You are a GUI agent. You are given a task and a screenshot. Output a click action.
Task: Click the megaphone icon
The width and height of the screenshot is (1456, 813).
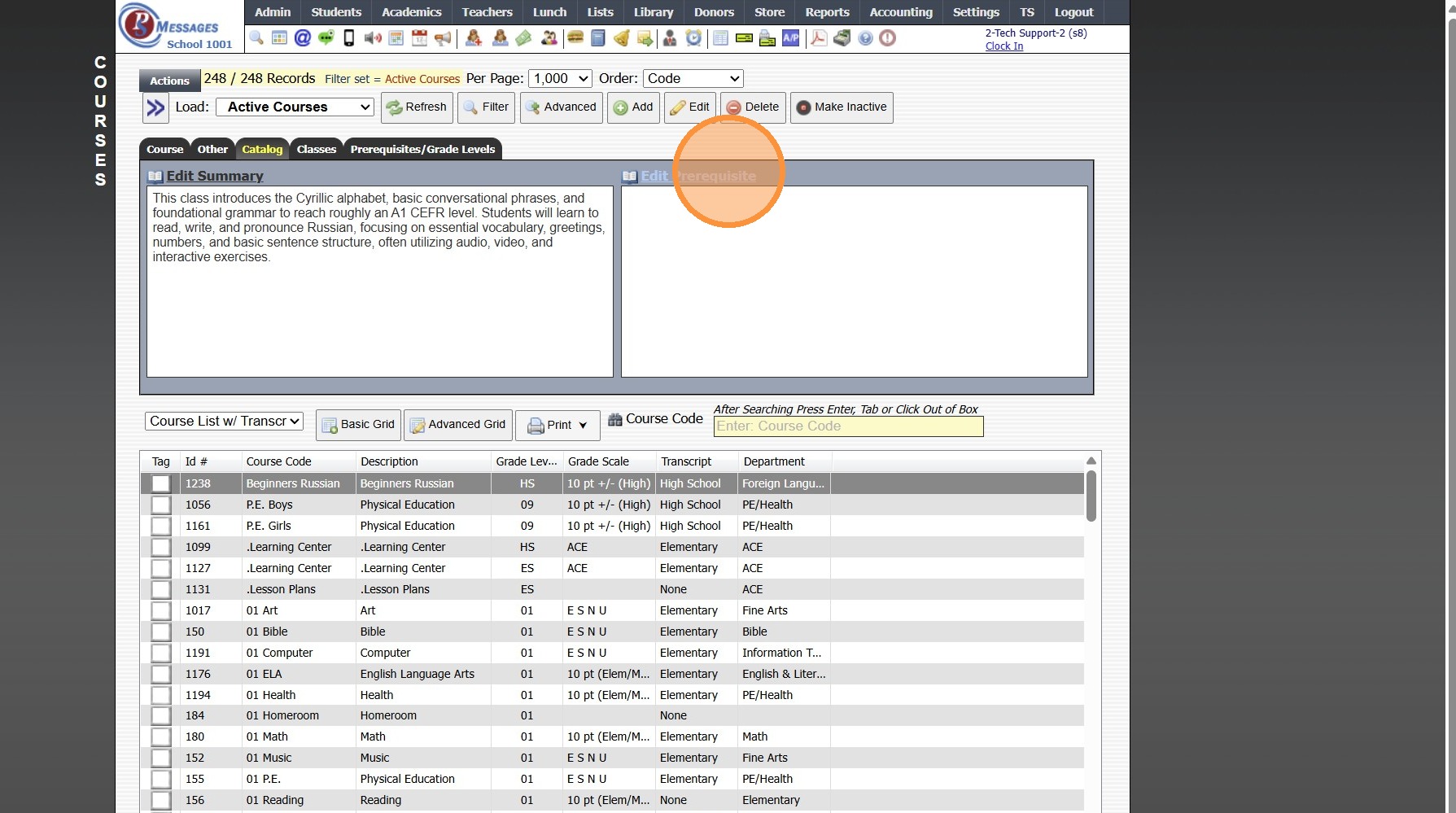click(443, 37)
